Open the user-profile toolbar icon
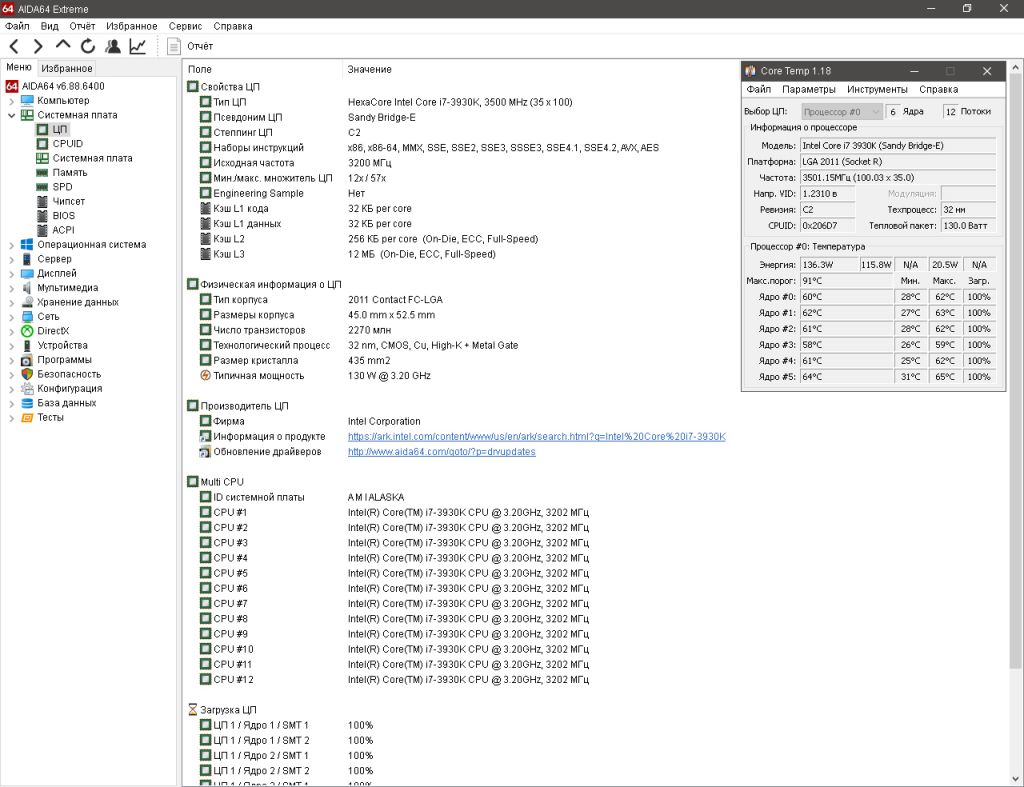Image resolution: width=1024 pixels, height=787 pixels. (112, 46)
